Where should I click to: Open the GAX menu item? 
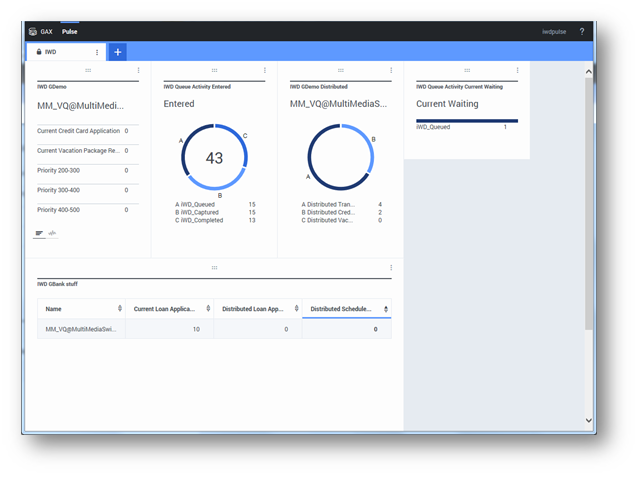tap(47, 32)
